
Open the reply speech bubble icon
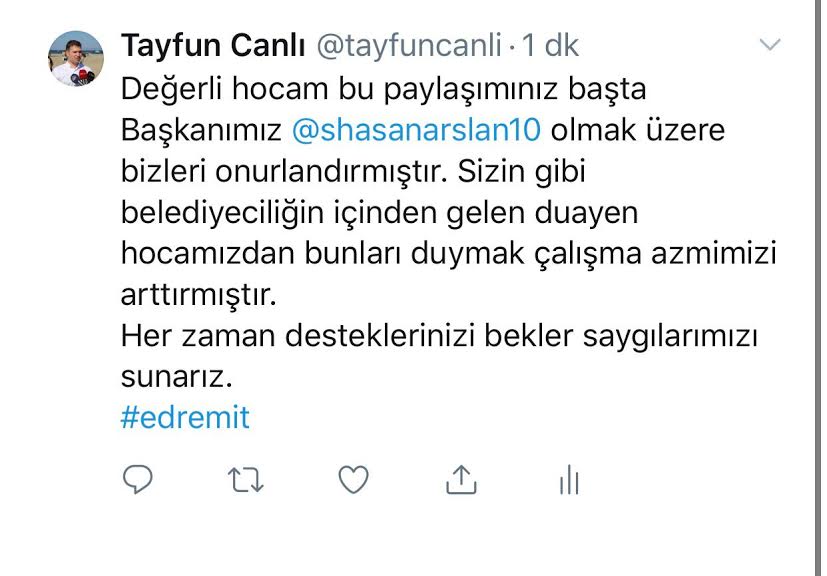pos(138,479)
